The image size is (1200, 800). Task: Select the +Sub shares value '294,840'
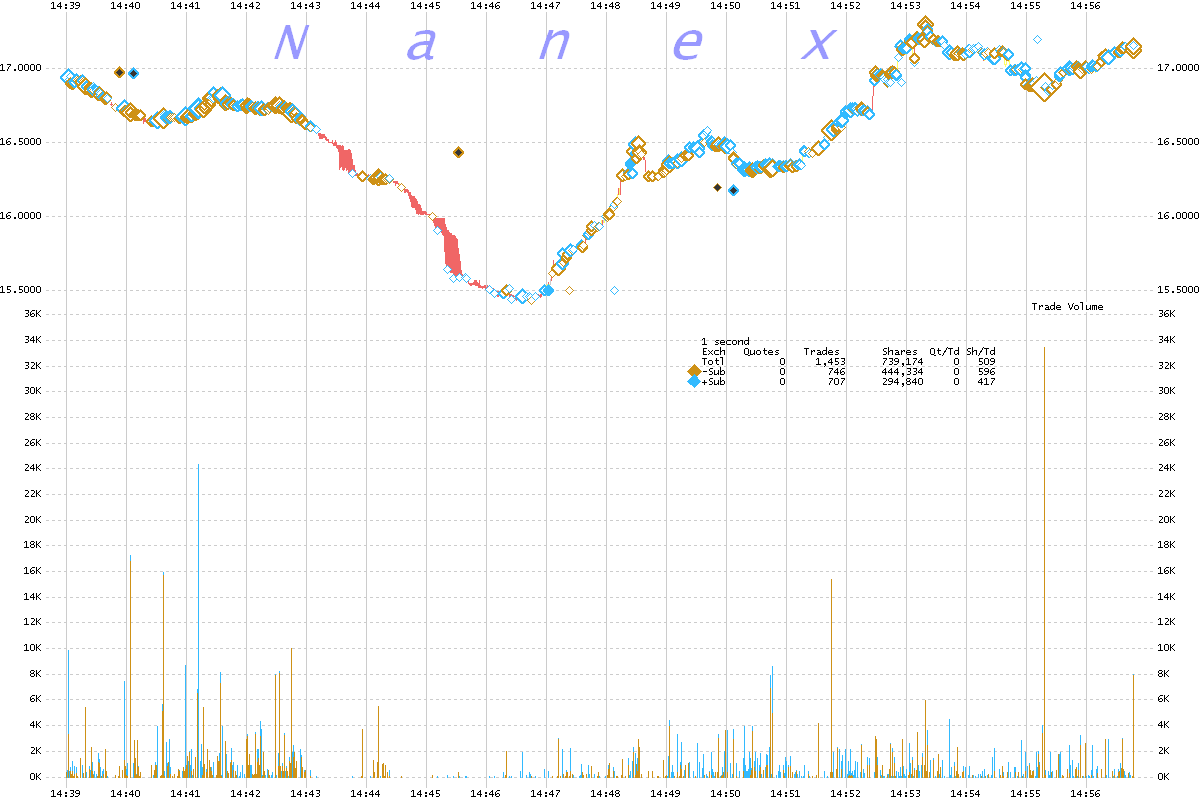(x=902, y=382)
